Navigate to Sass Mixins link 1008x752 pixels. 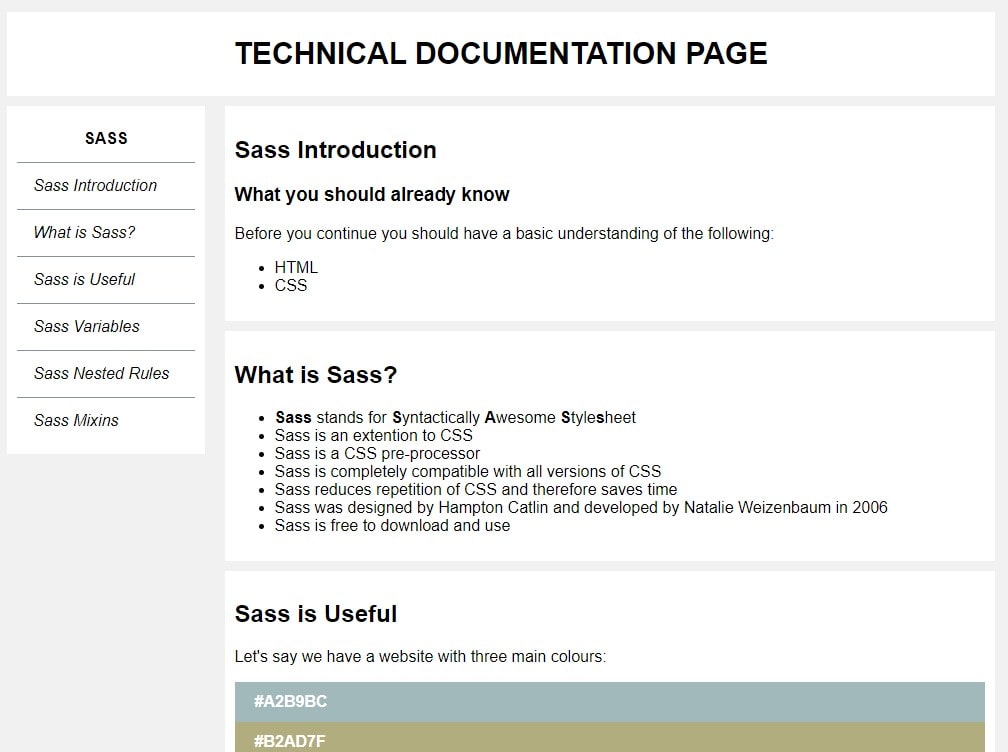(x=76, y=420)
